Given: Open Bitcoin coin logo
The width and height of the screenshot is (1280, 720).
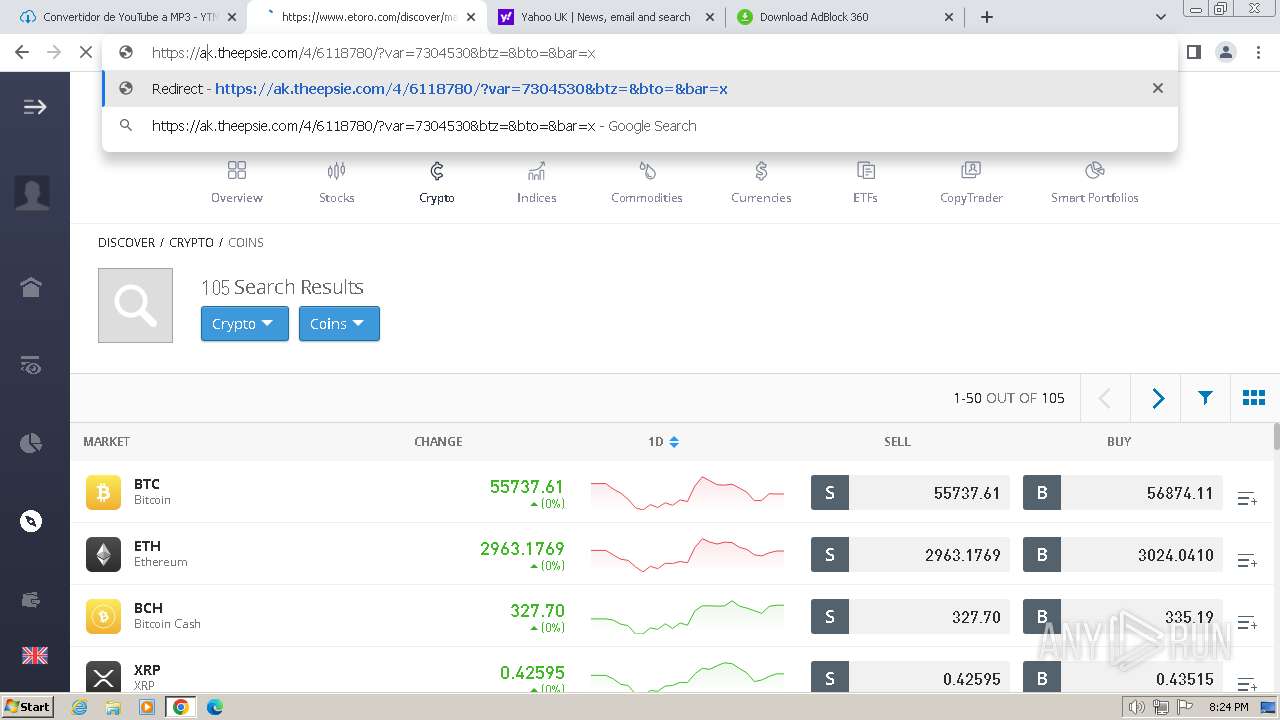Looking at the screenshot, I should [x=103, y=492].
